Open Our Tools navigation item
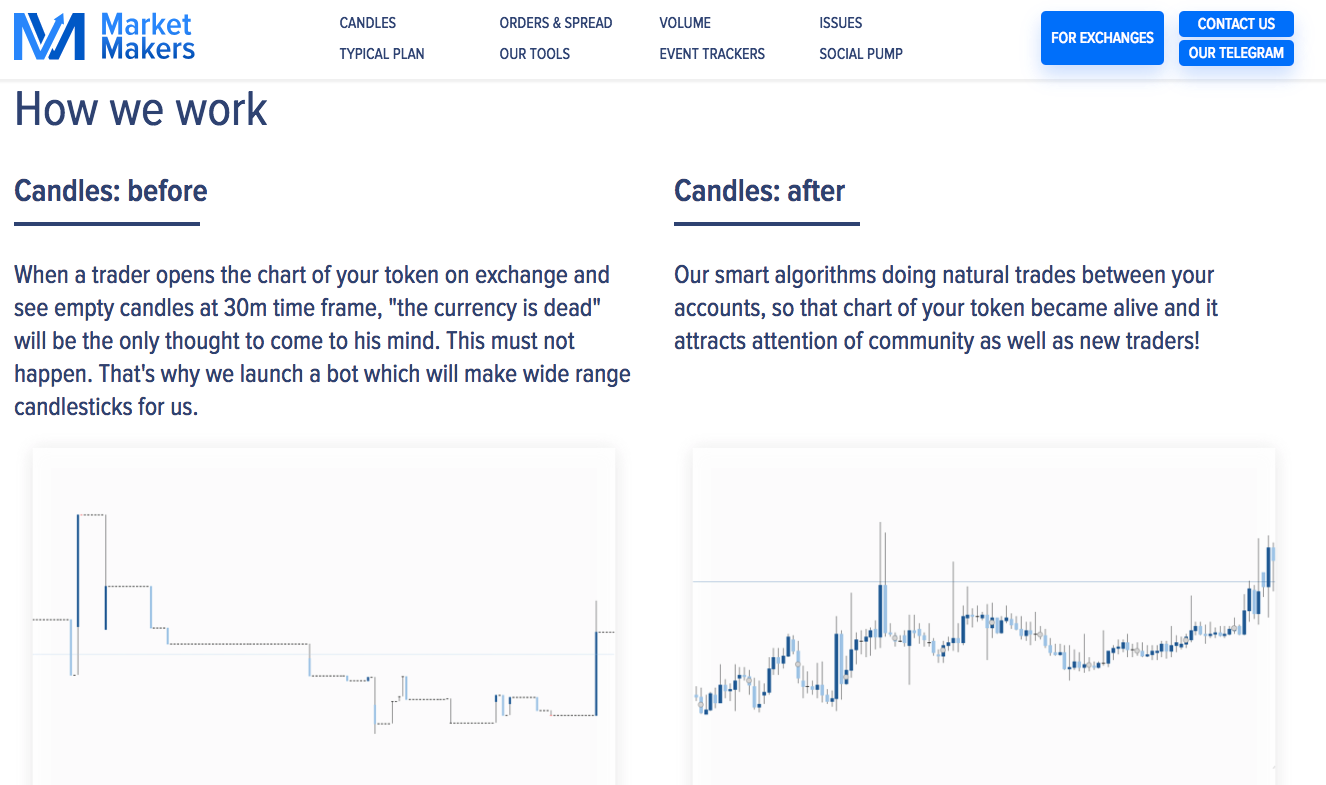This screenshot has height=785, width=1326. click(534, 54)
